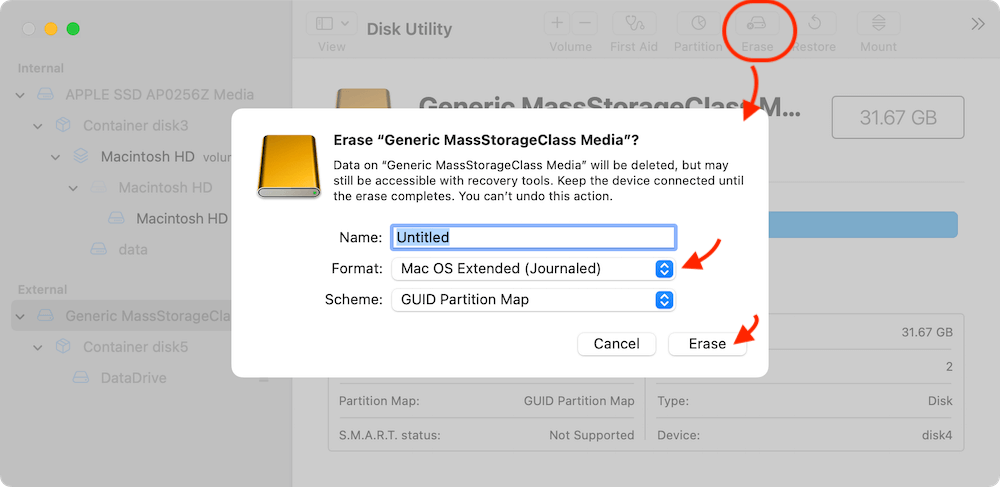Confirm with the Erase button in dialog
The height and width of the screenshot is (487, 1000).
(707, 344)
